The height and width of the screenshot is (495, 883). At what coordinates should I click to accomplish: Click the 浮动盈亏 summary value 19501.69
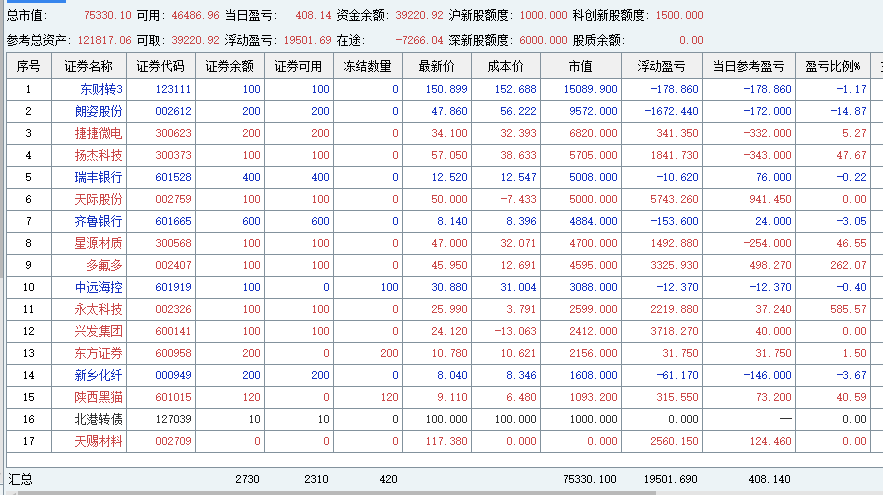coord(307,40)
